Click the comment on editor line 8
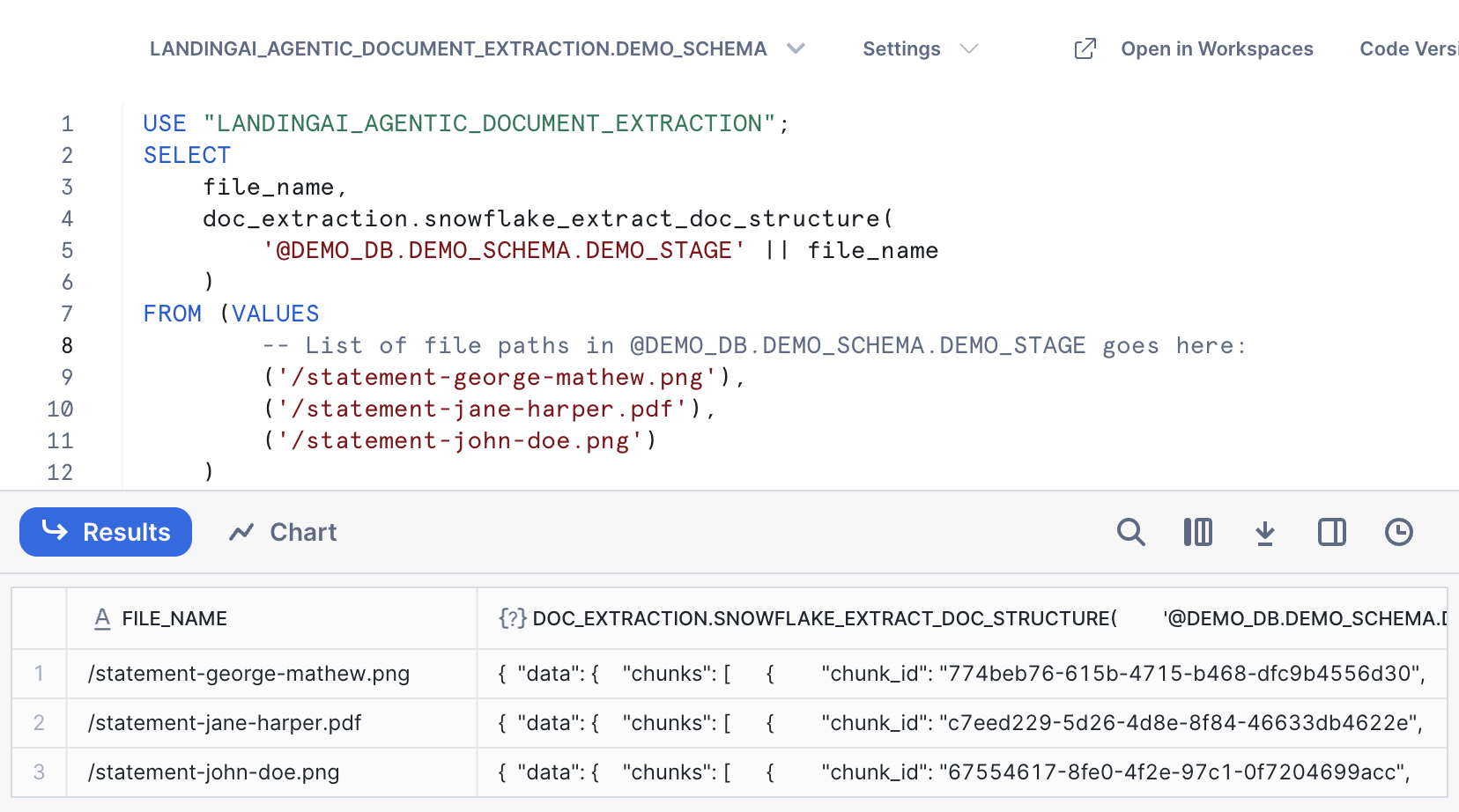 [754, 345]
